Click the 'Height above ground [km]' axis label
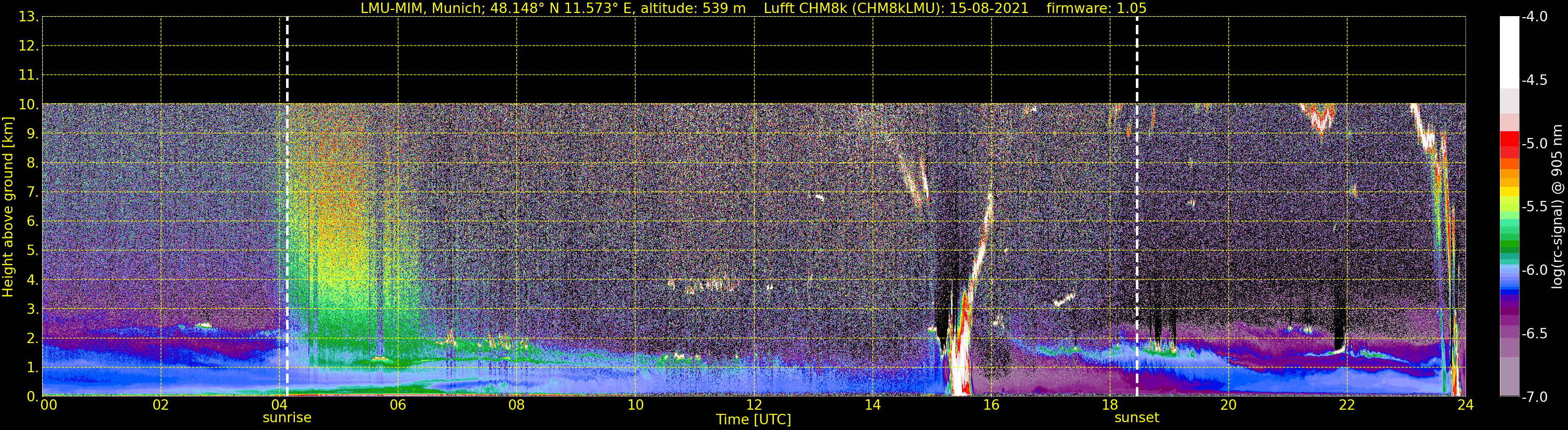This screenshot has height=430, width=1568. tap(8, 207)
